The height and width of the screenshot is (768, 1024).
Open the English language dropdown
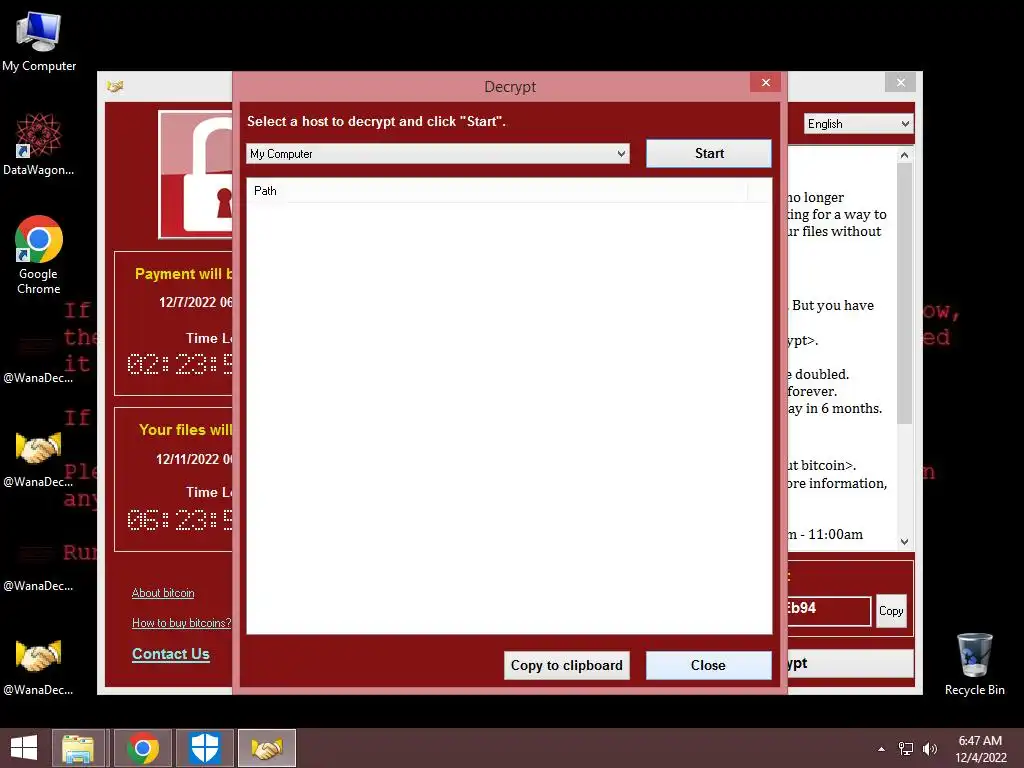click(x=858, y=123)
